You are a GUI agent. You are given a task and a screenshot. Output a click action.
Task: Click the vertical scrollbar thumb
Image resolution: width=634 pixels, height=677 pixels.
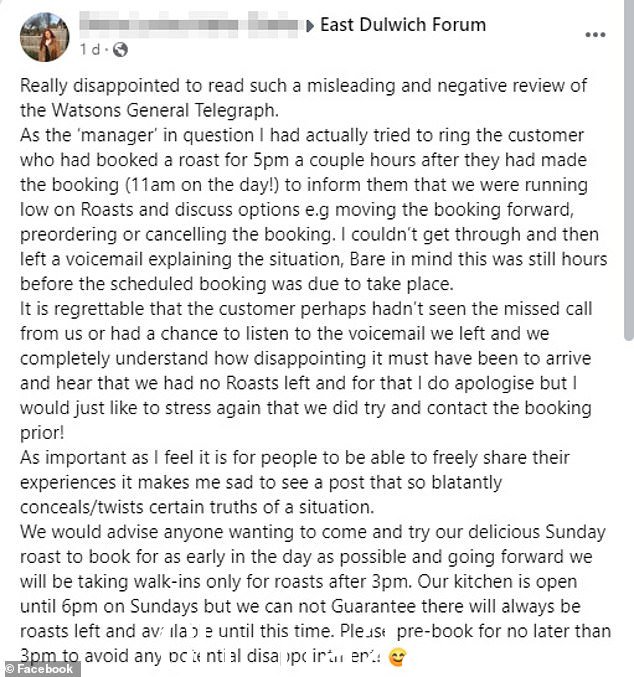click(x=629, y=171)
